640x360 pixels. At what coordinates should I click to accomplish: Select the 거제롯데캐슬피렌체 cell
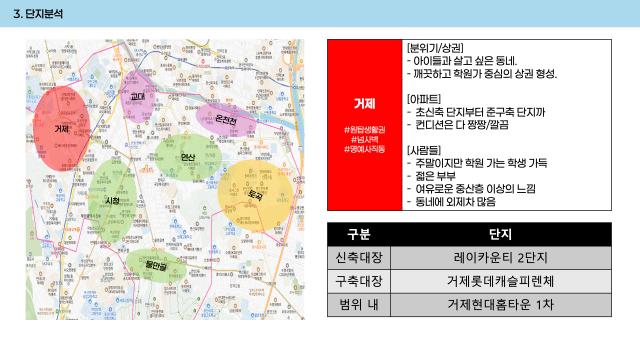500,281
